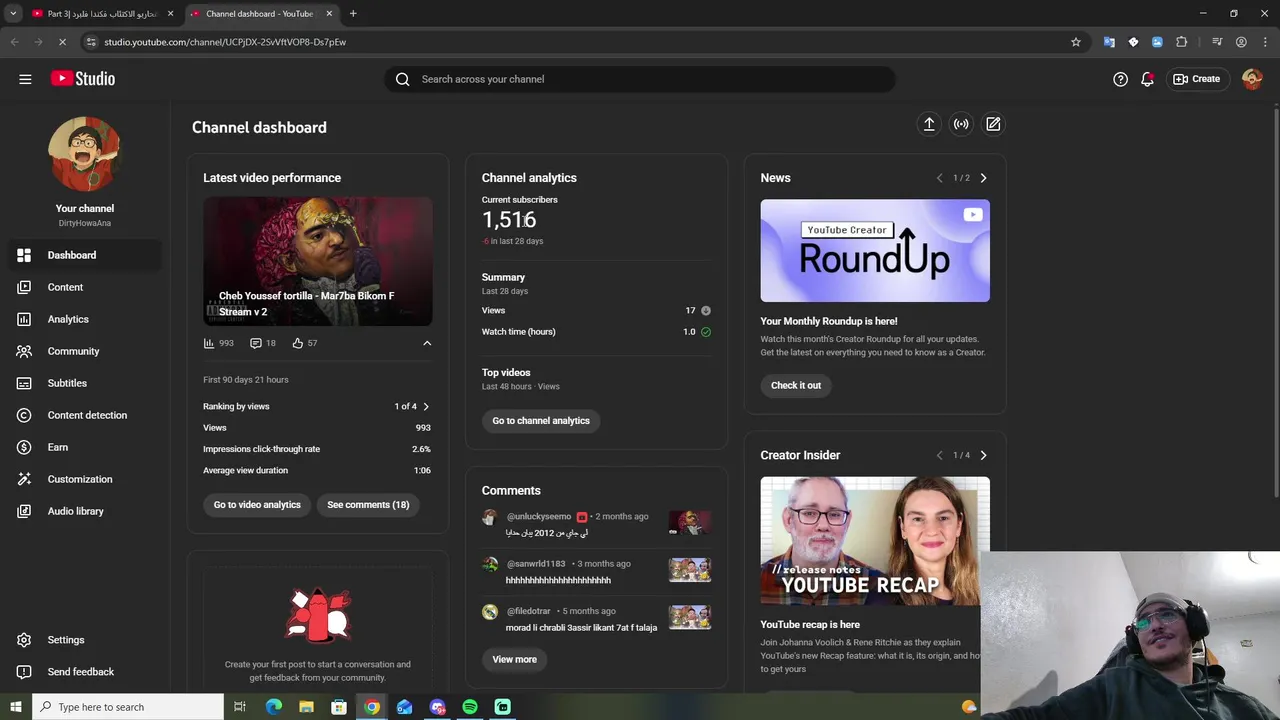Click the views bar chart icon under the video
Screen dimensions: 1280x720
(x=209, y=343)
